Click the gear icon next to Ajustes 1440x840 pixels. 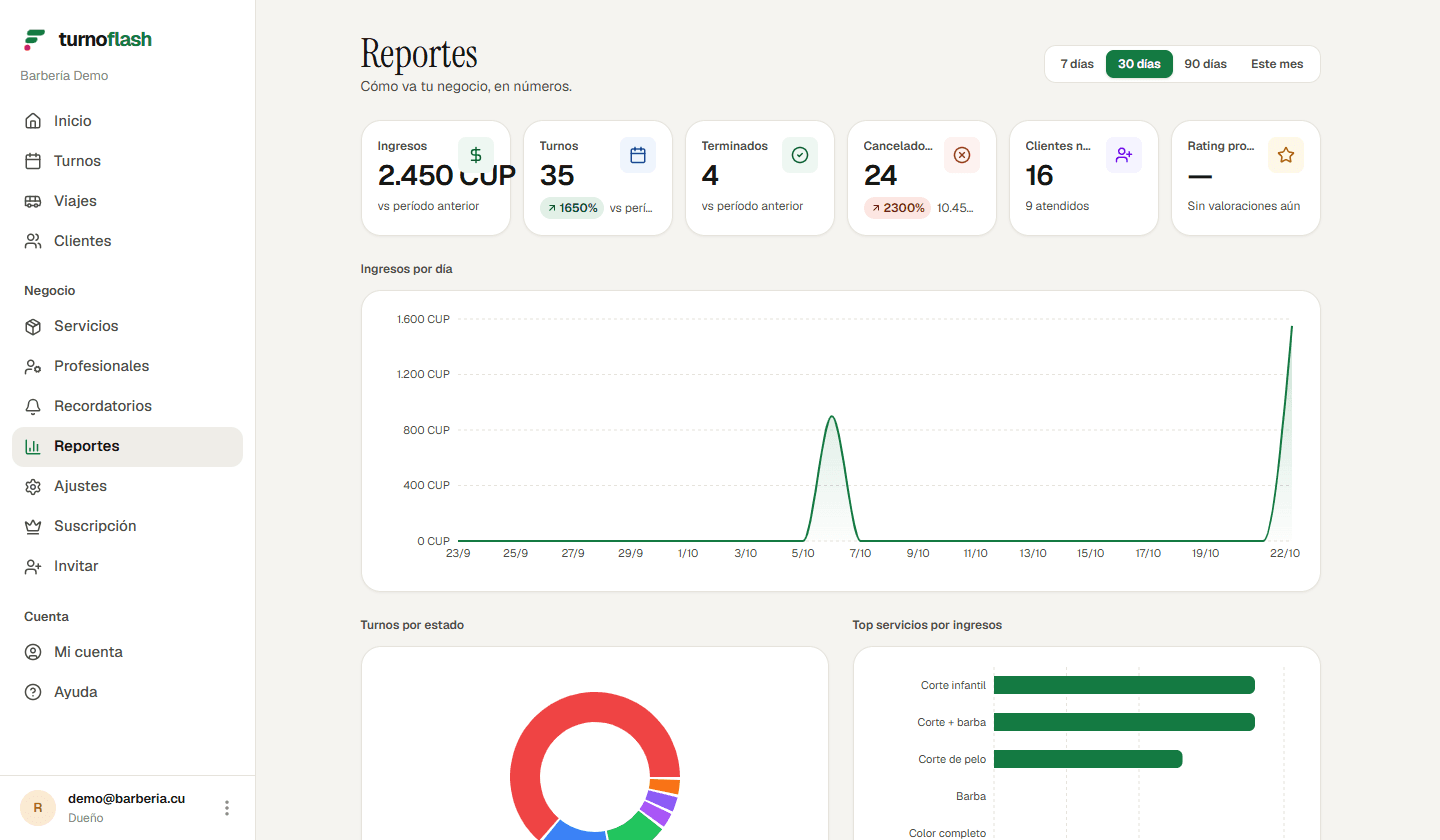pyautogui.click(x=33, y=486)
